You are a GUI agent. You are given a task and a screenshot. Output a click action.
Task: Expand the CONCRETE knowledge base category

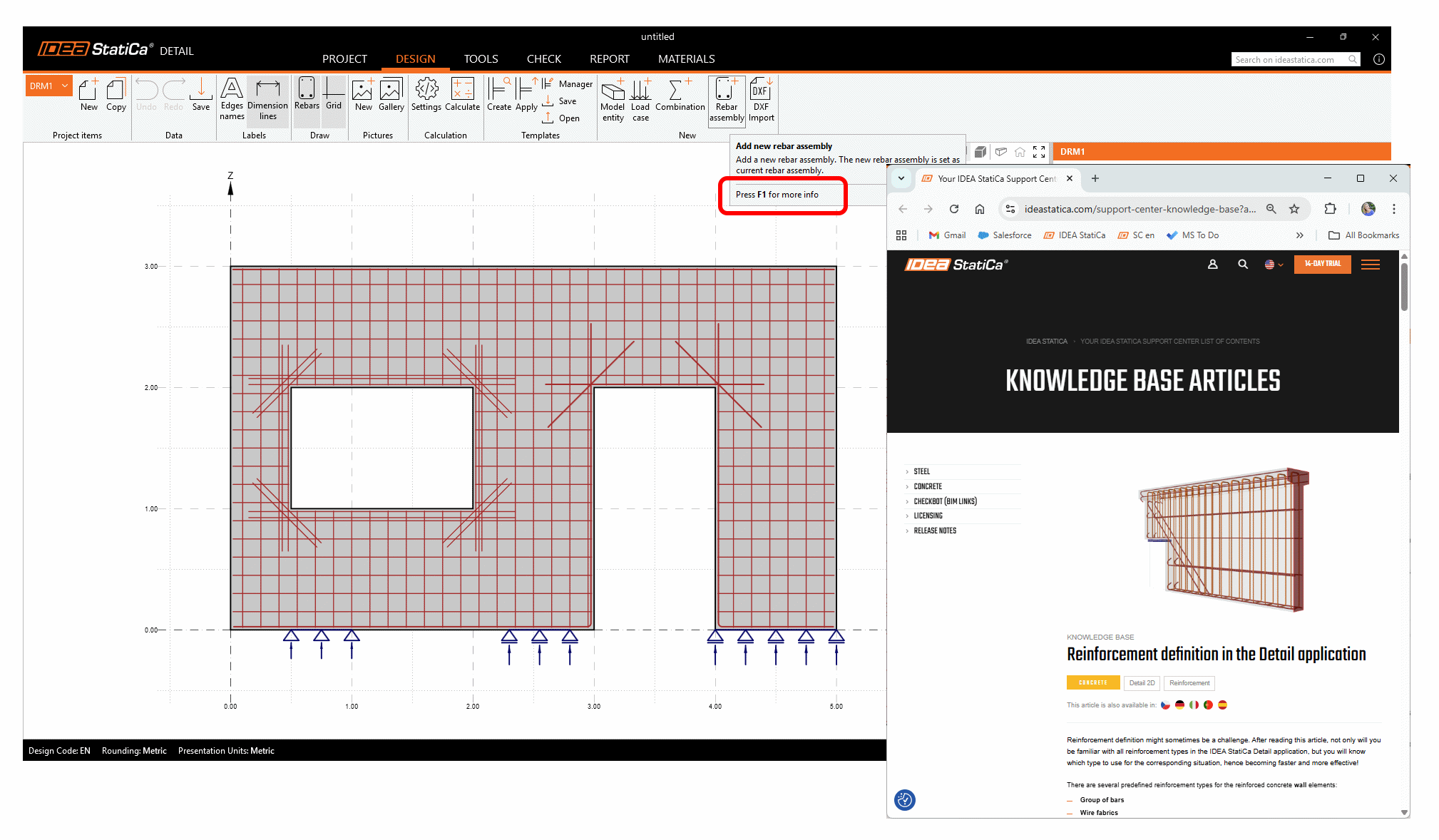tap(928, 486)
